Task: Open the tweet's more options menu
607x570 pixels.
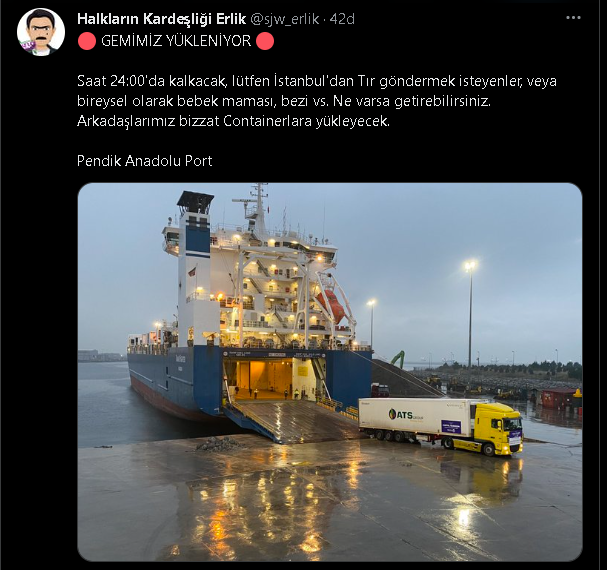Action: point(573,18)
